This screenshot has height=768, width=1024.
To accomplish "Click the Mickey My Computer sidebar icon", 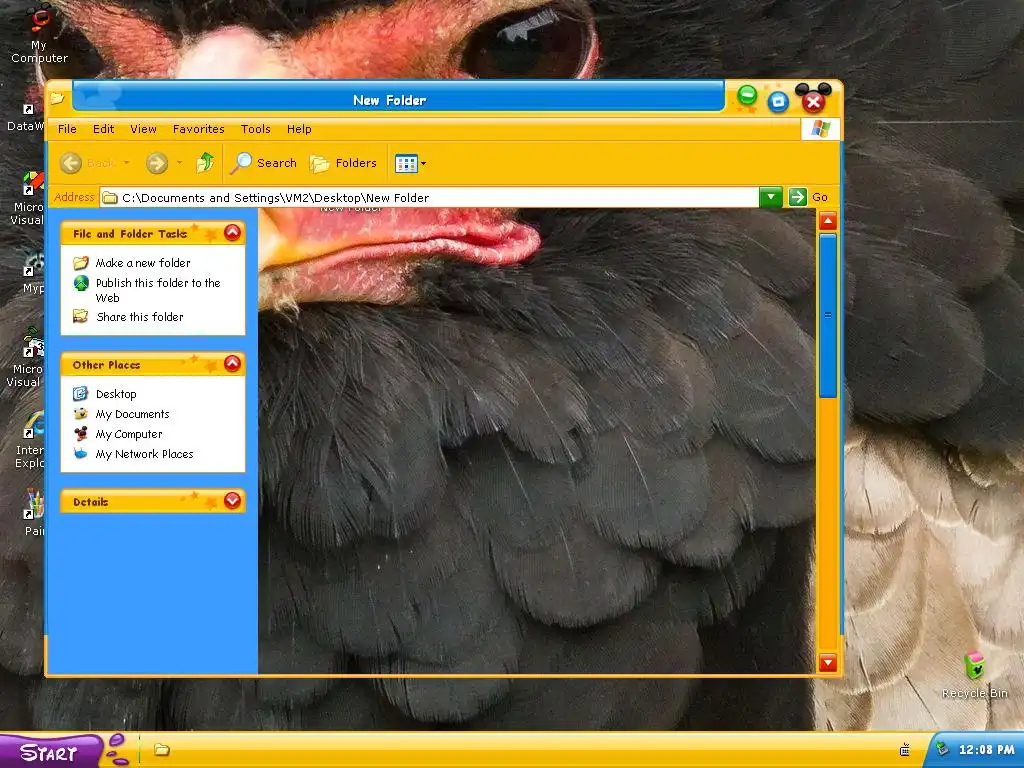I will click(80, 433).
